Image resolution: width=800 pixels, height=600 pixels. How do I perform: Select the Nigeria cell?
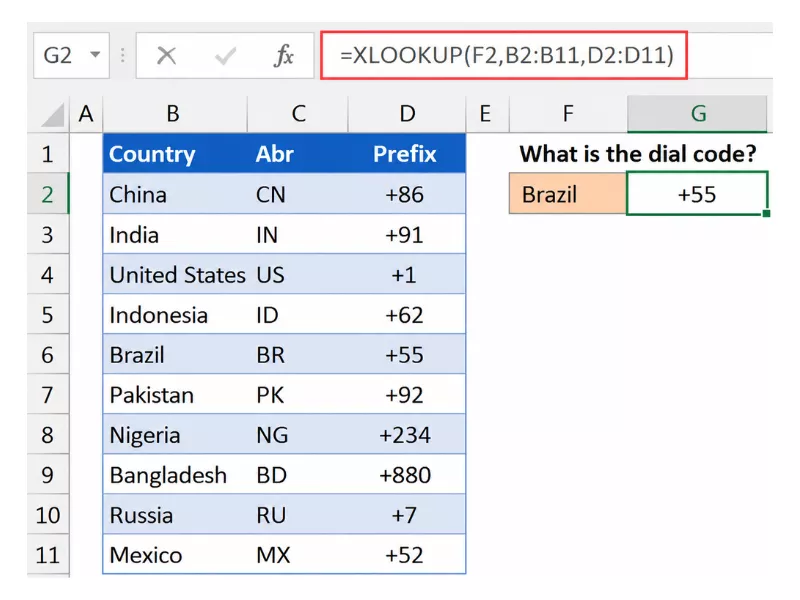[x=175, y=435]
